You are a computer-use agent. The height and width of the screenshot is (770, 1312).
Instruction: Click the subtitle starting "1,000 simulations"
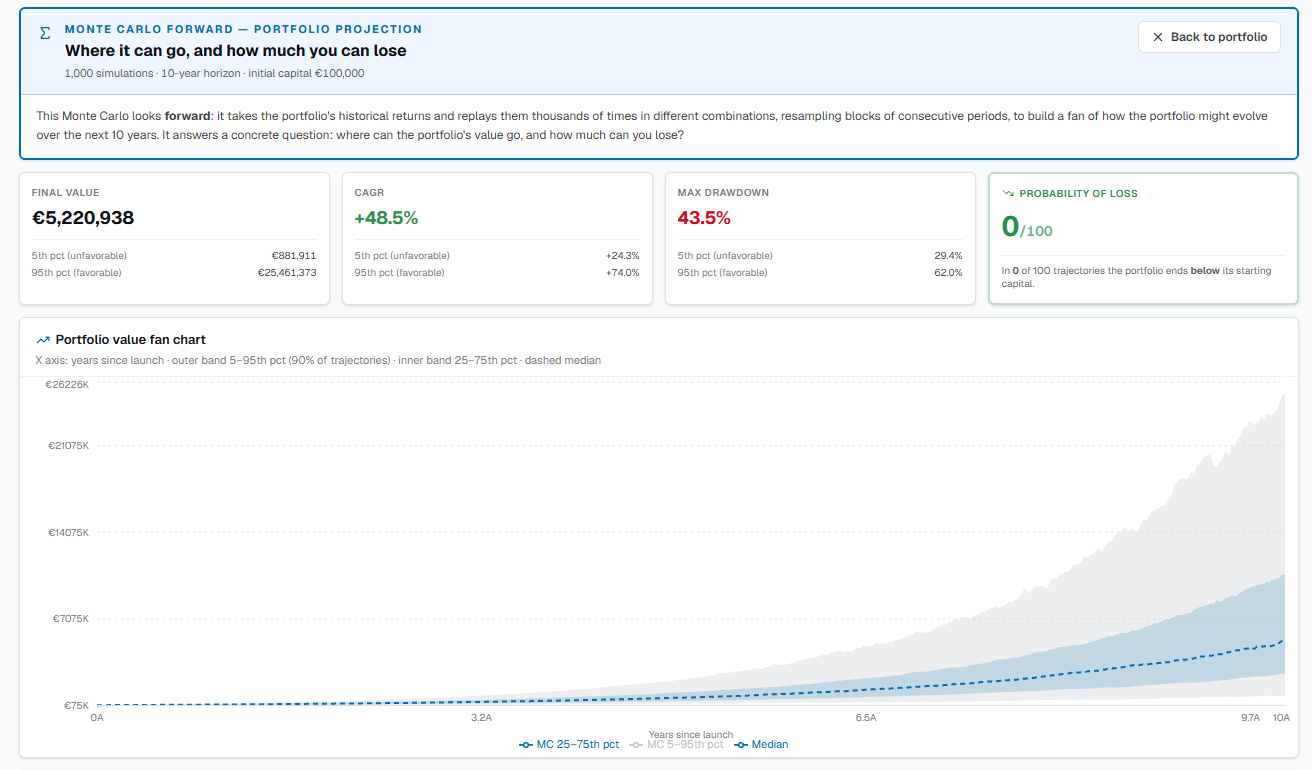[214, 73]
